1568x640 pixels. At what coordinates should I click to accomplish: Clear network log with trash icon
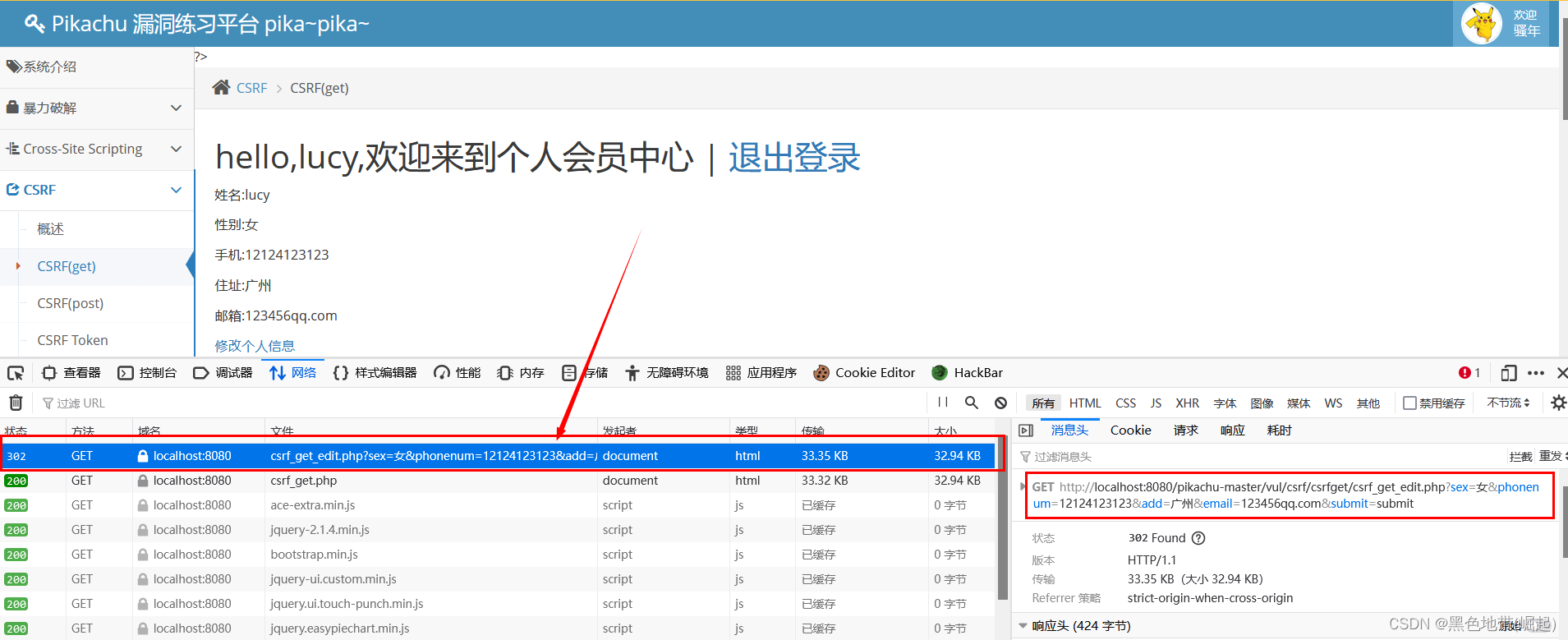coord(16,403)
